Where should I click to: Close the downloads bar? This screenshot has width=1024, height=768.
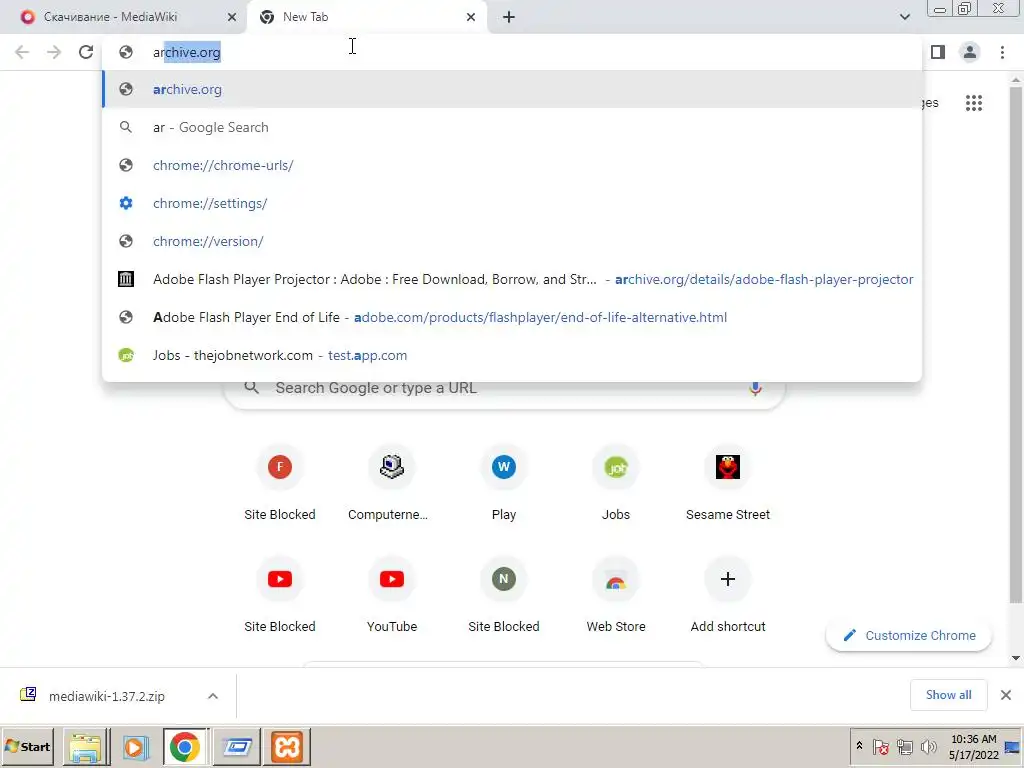1006,695
